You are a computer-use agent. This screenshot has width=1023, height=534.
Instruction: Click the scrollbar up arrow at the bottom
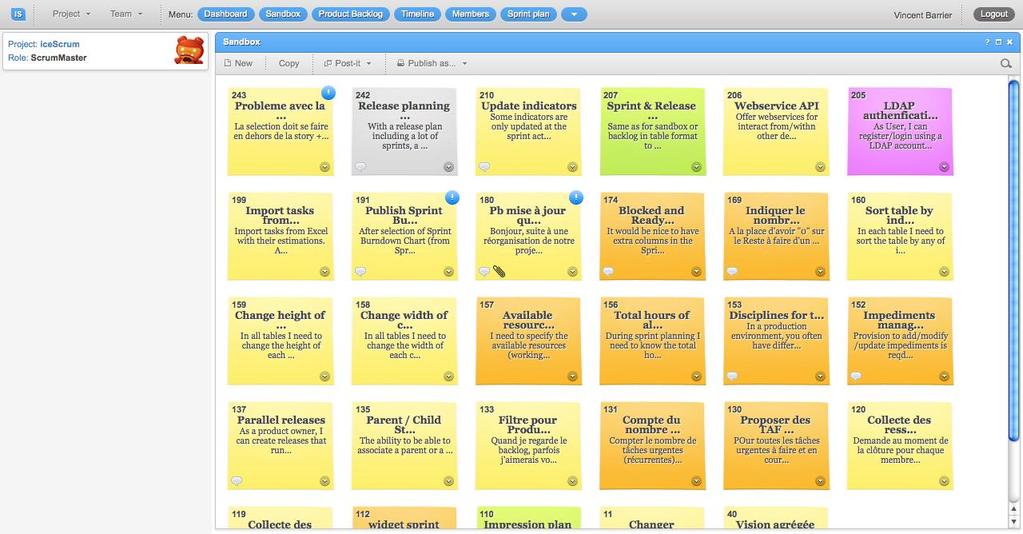pos(1013,509)
